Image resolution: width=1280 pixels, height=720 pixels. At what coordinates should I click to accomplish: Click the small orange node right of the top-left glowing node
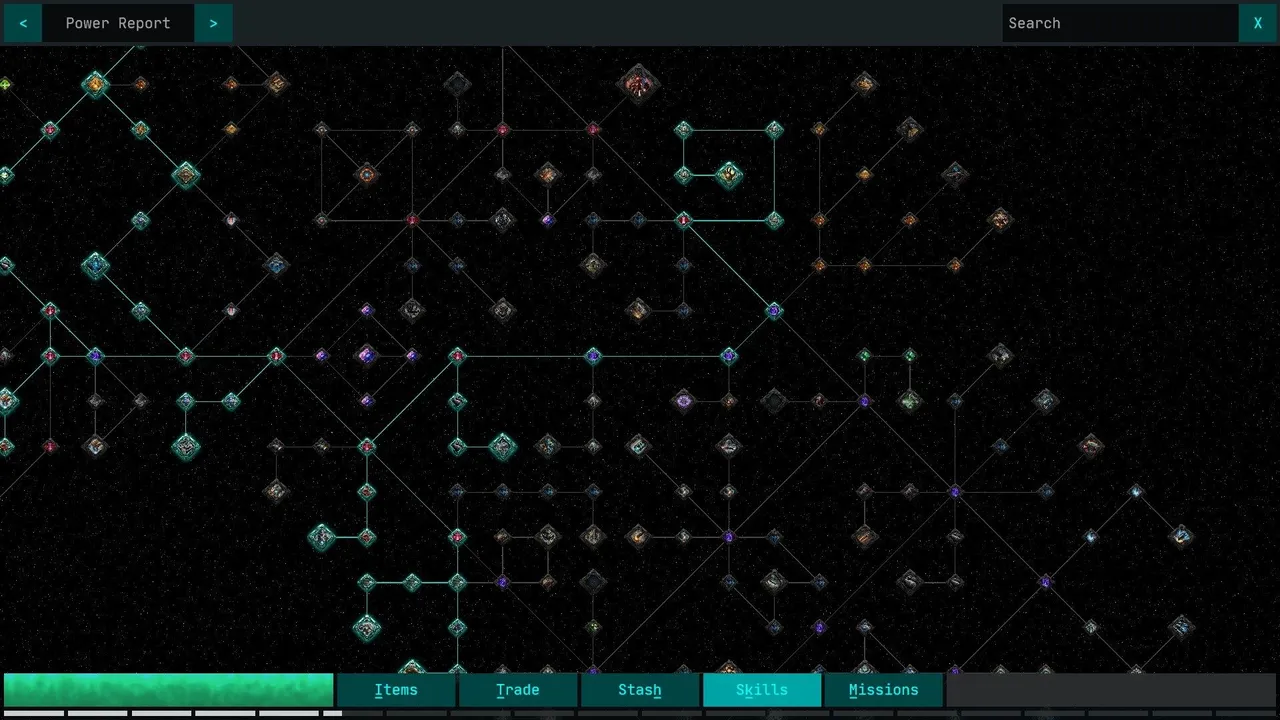coord(140,85)
